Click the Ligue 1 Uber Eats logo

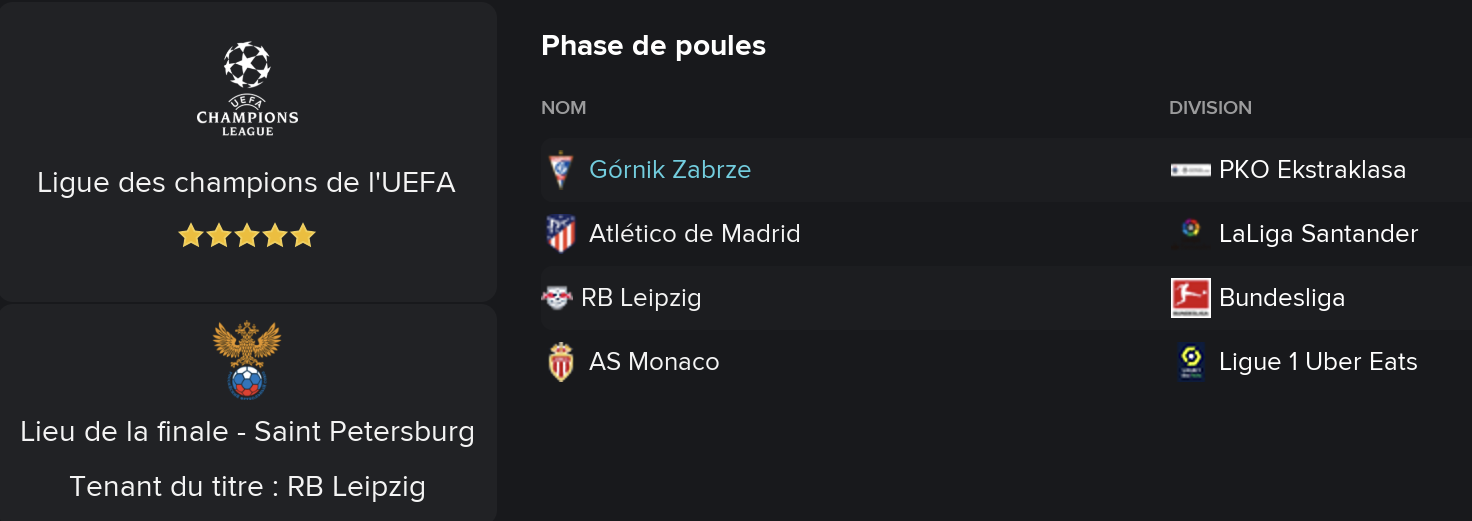point(1190,362)
